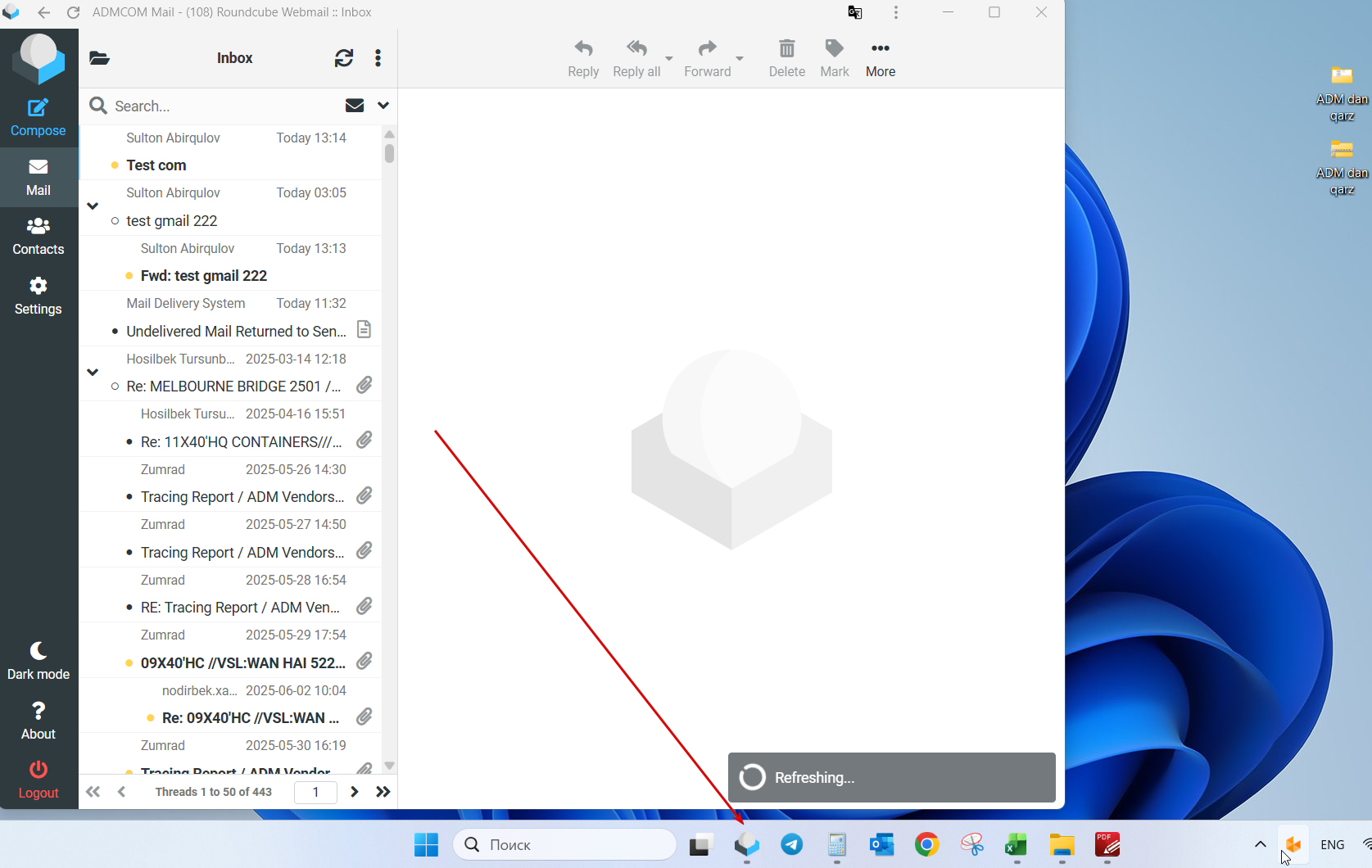Screen dimensions: 1372x868
Task: Open the 'Re: 09X40'HC //VSL:WAN' reply message
Action: [x=230, y=705]
